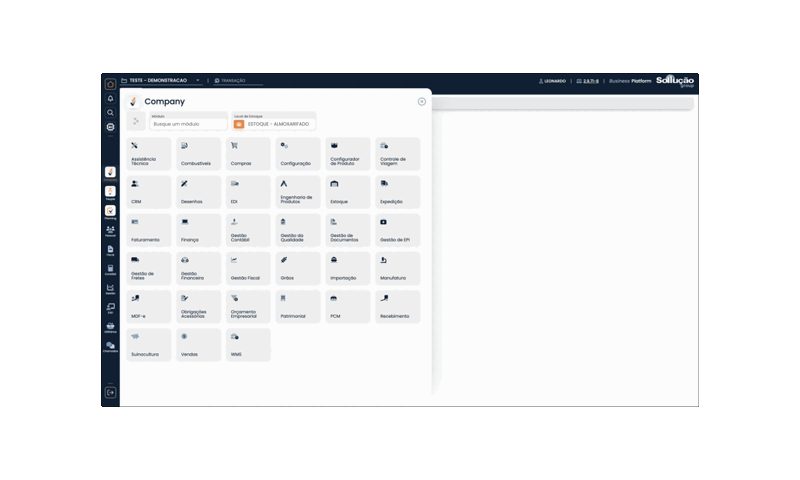
Task: Open the People module in sidebar
Action: [x=110, y=192]
